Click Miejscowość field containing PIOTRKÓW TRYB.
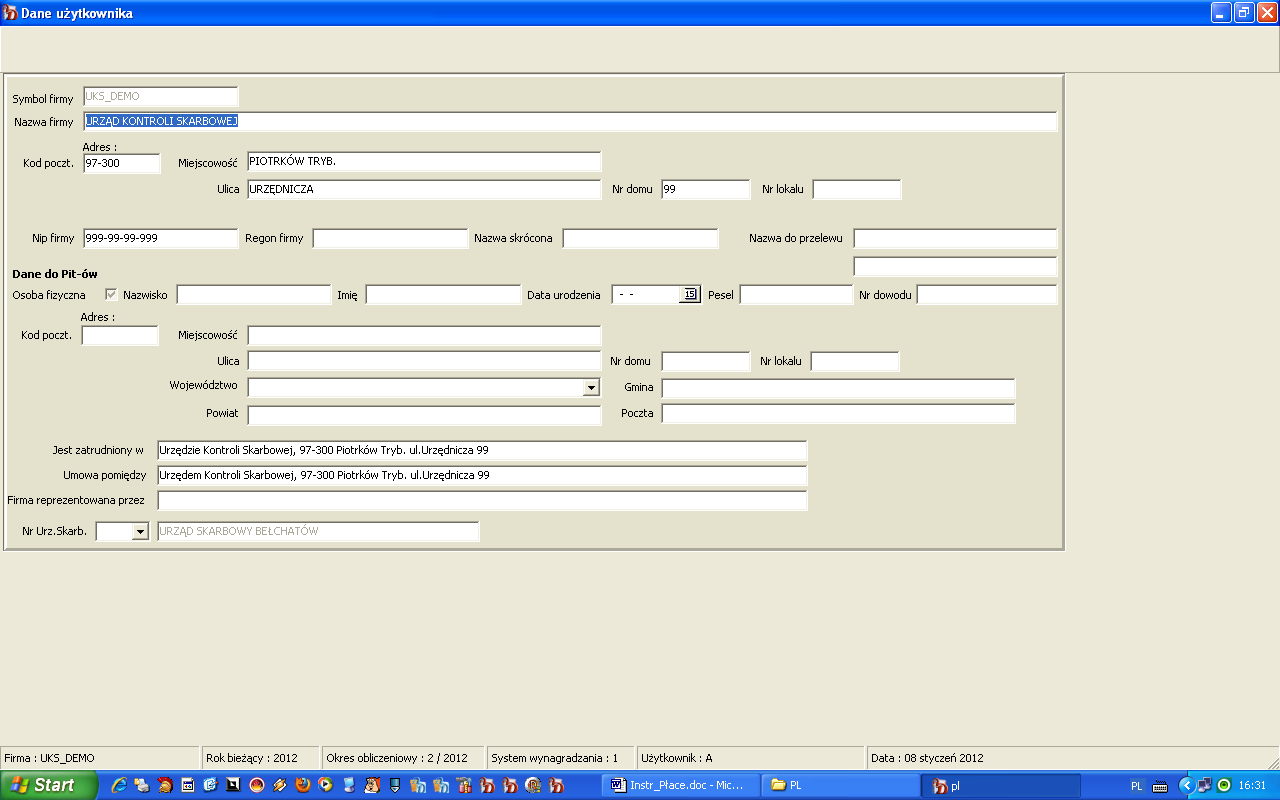 (x=424, y=162)
